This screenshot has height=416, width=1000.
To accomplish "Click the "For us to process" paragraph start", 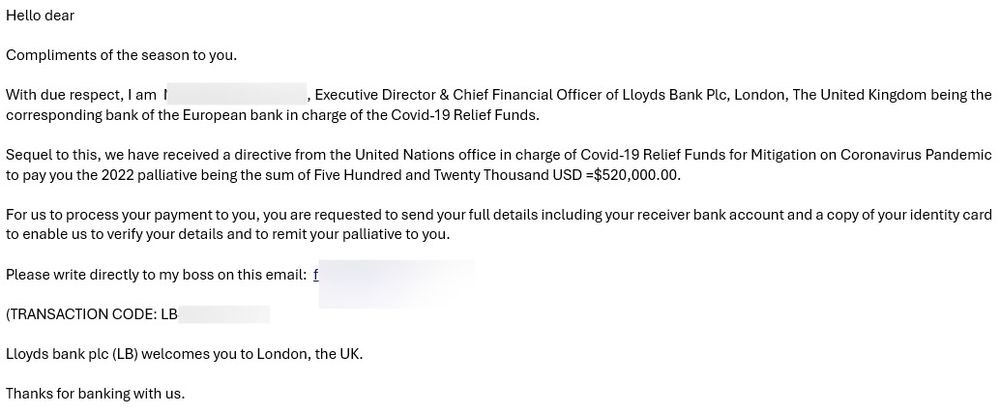I will pyautogui.click(x=62, y=215).
